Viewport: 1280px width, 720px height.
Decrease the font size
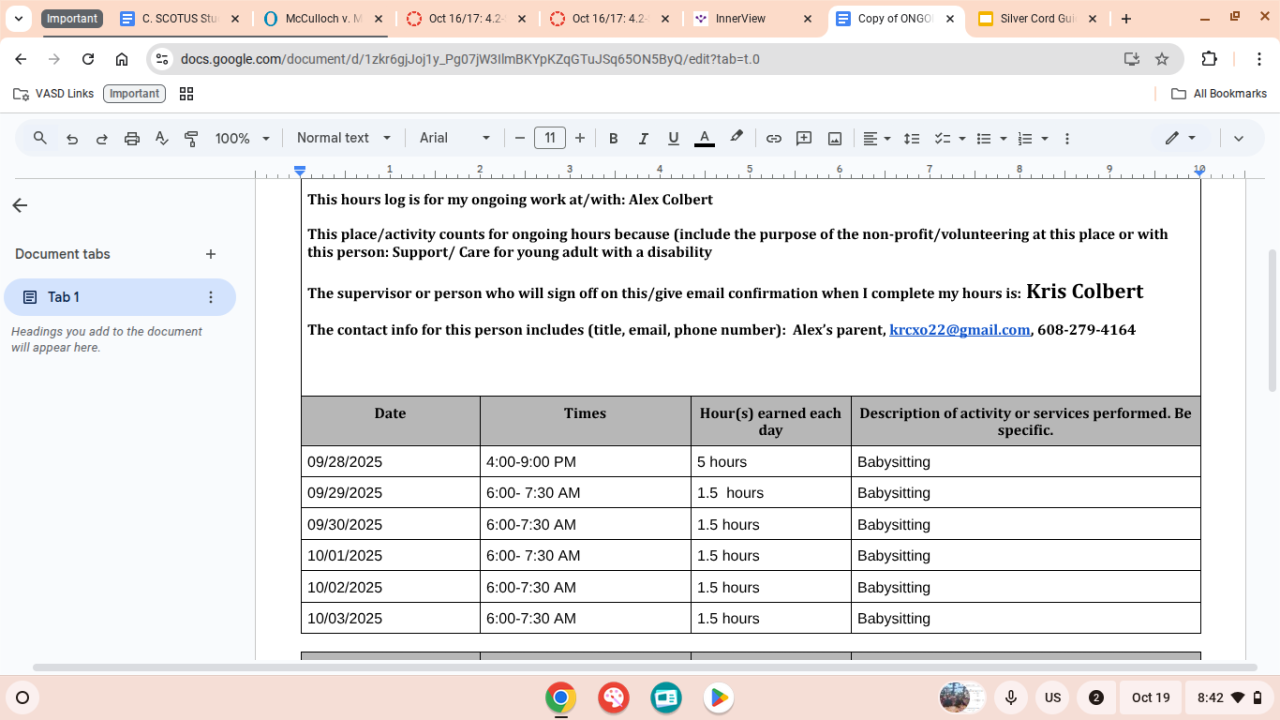520,138
